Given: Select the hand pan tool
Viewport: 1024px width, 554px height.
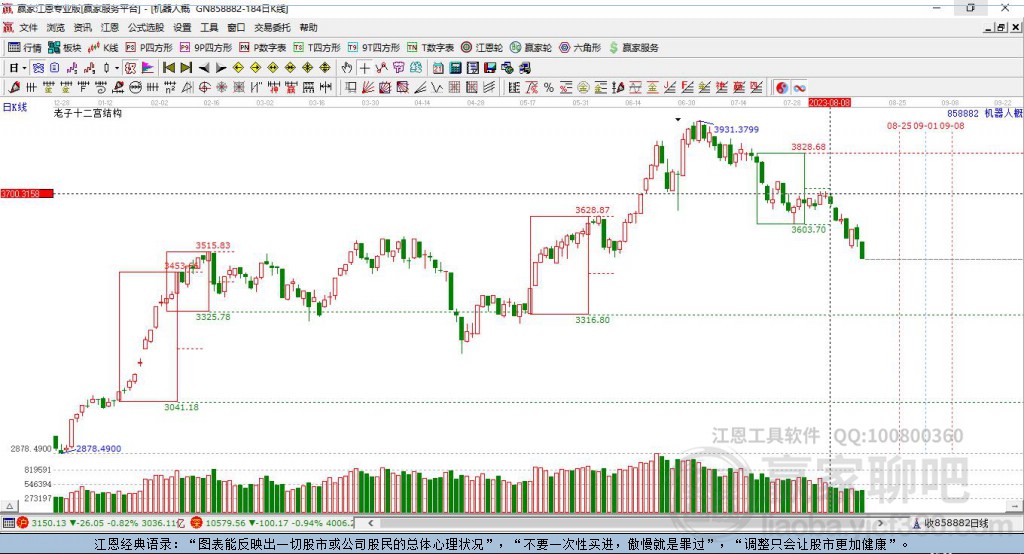Looking at the screenshot, I should pyautogui.click(x=347, y=68).
